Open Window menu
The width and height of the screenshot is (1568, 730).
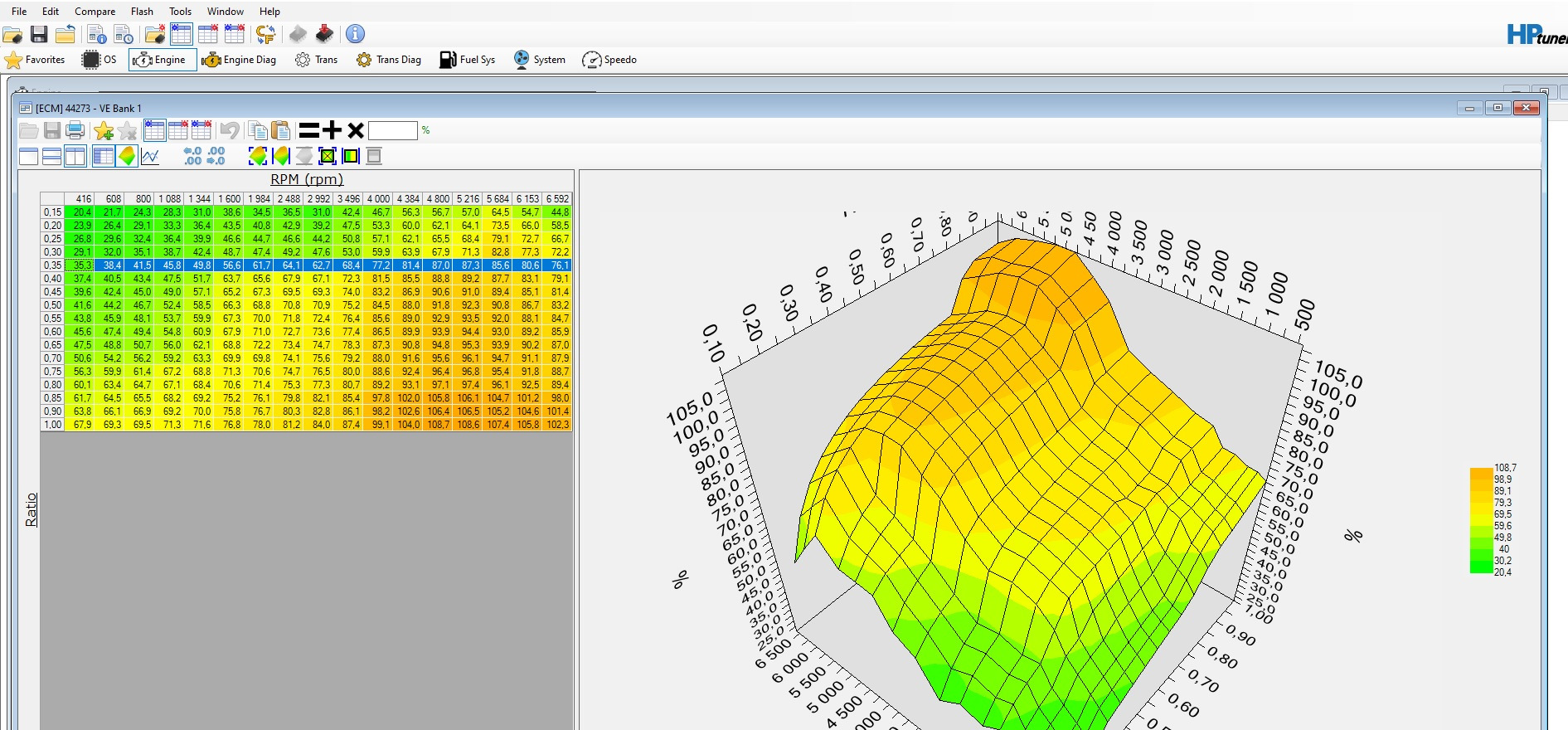[226, 12]
